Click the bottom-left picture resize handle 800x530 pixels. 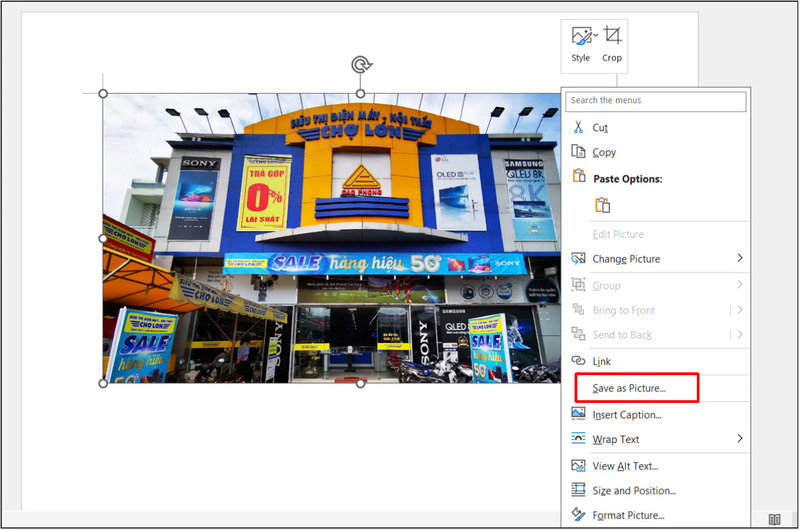[x=103, y=383]
